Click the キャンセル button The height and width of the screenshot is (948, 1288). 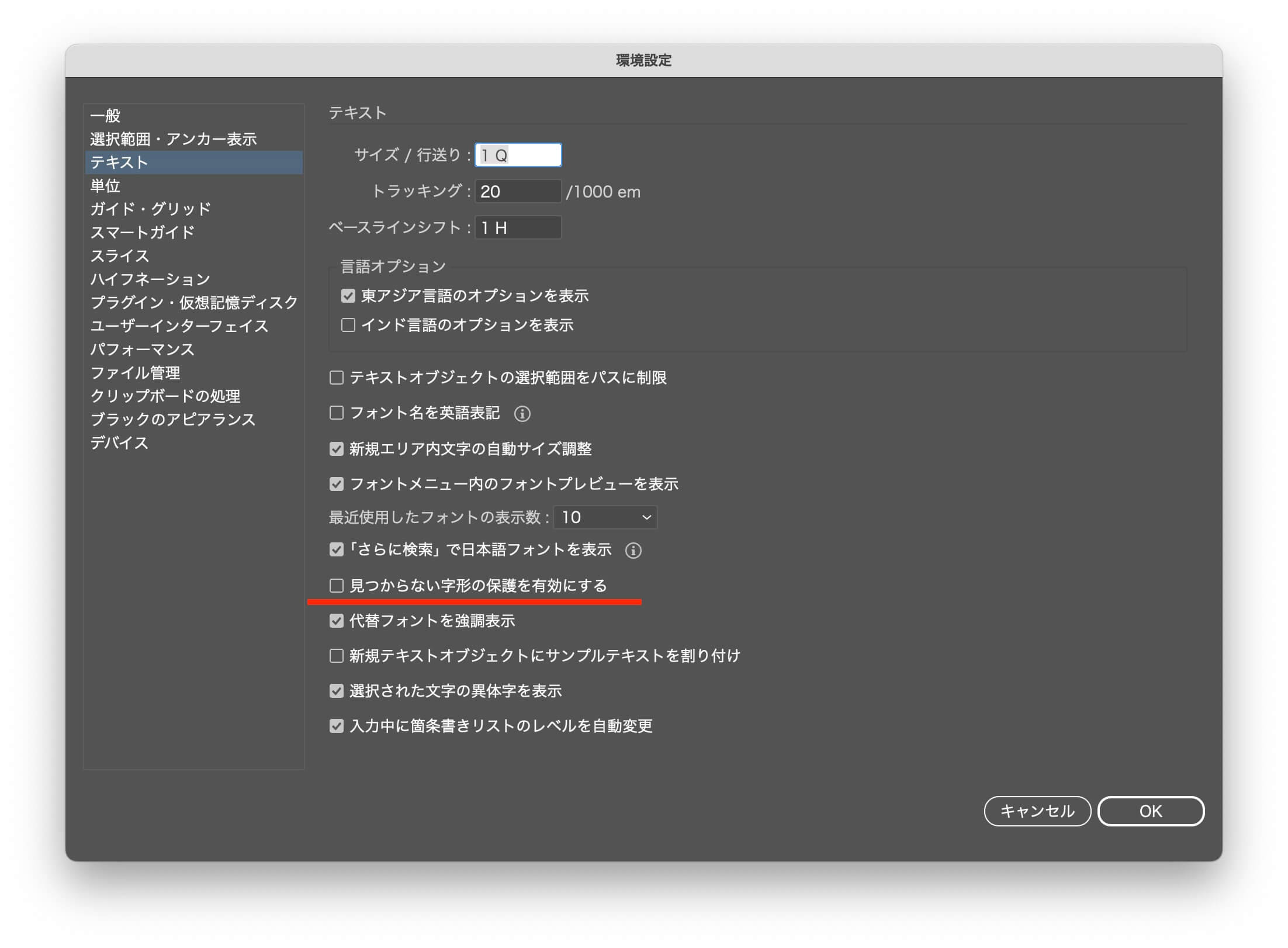tap(1037, 811)
